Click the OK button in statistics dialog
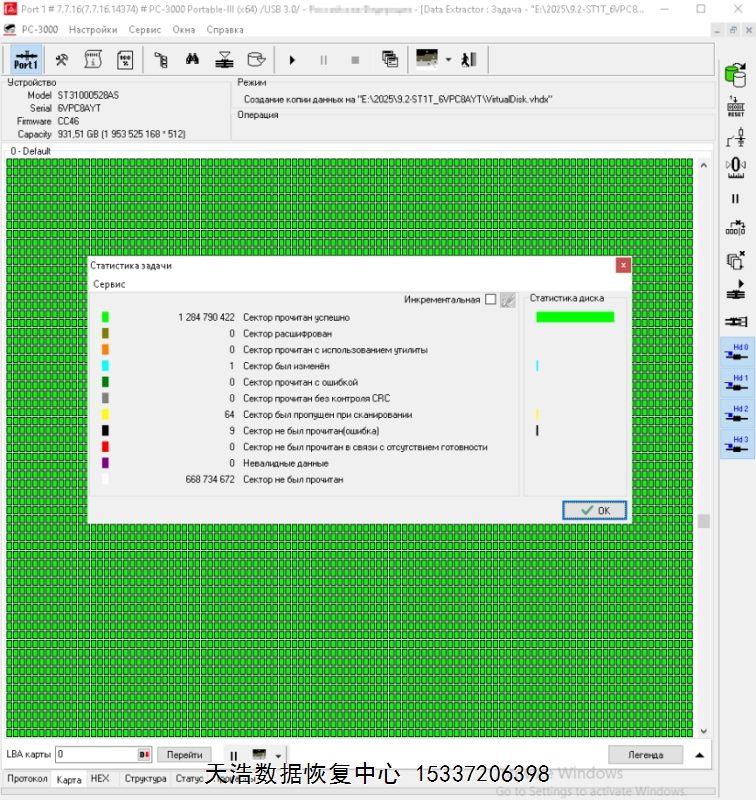The image size is (756, 800). pyautogui.click(x=594, y=510)
